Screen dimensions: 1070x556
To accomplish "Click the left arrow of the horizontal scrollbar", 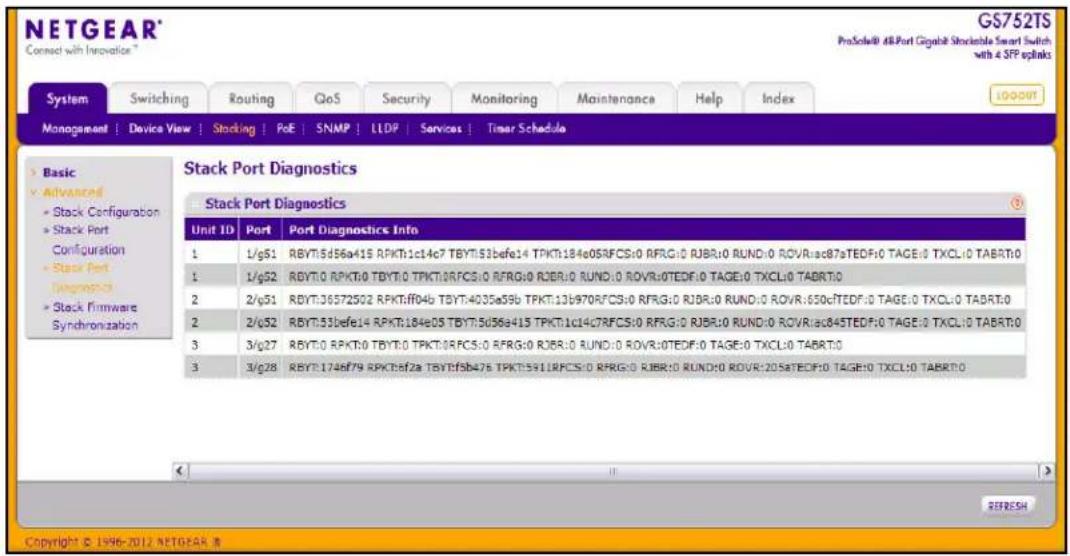I will click(x=180, y=471).
